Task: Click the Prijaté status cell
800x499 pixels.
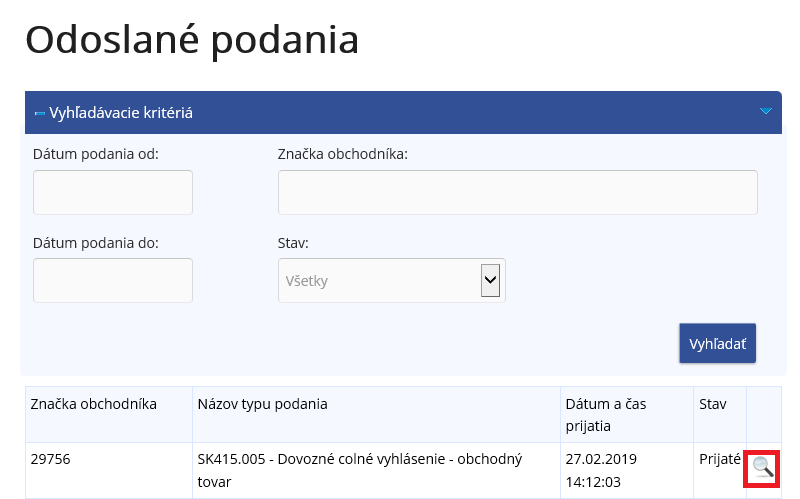Action: click(x=719, y=460)
